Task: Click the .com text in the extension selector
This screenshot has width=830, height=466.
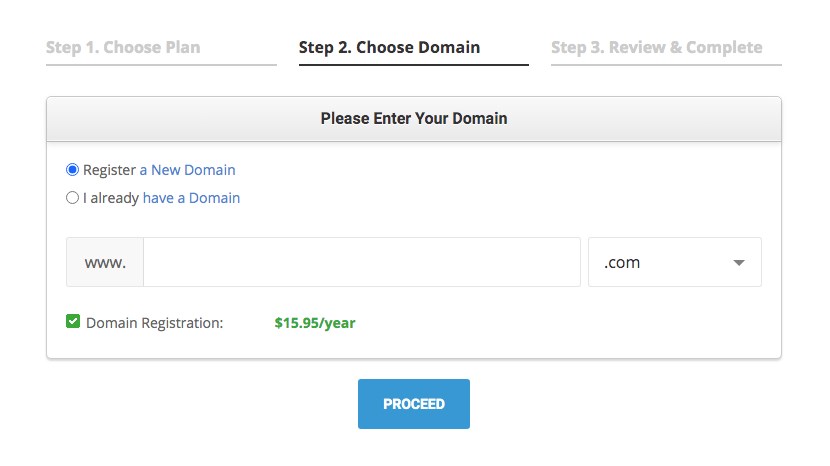Action: coord(622,263)
